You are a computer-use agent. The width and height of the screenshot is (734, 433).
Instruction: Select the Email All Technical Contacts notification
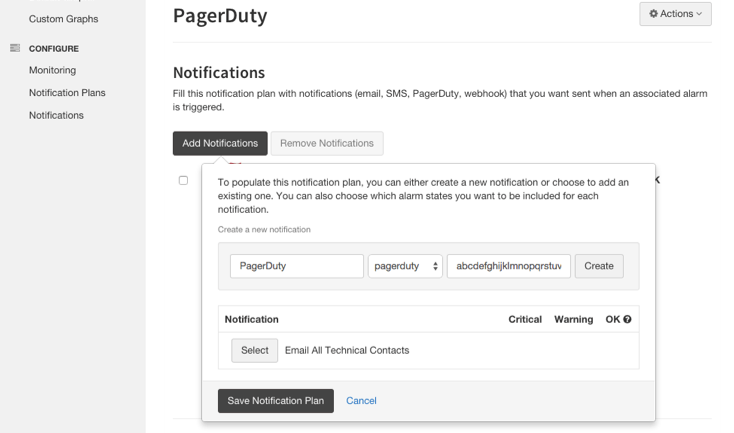[x=255, y=350]
